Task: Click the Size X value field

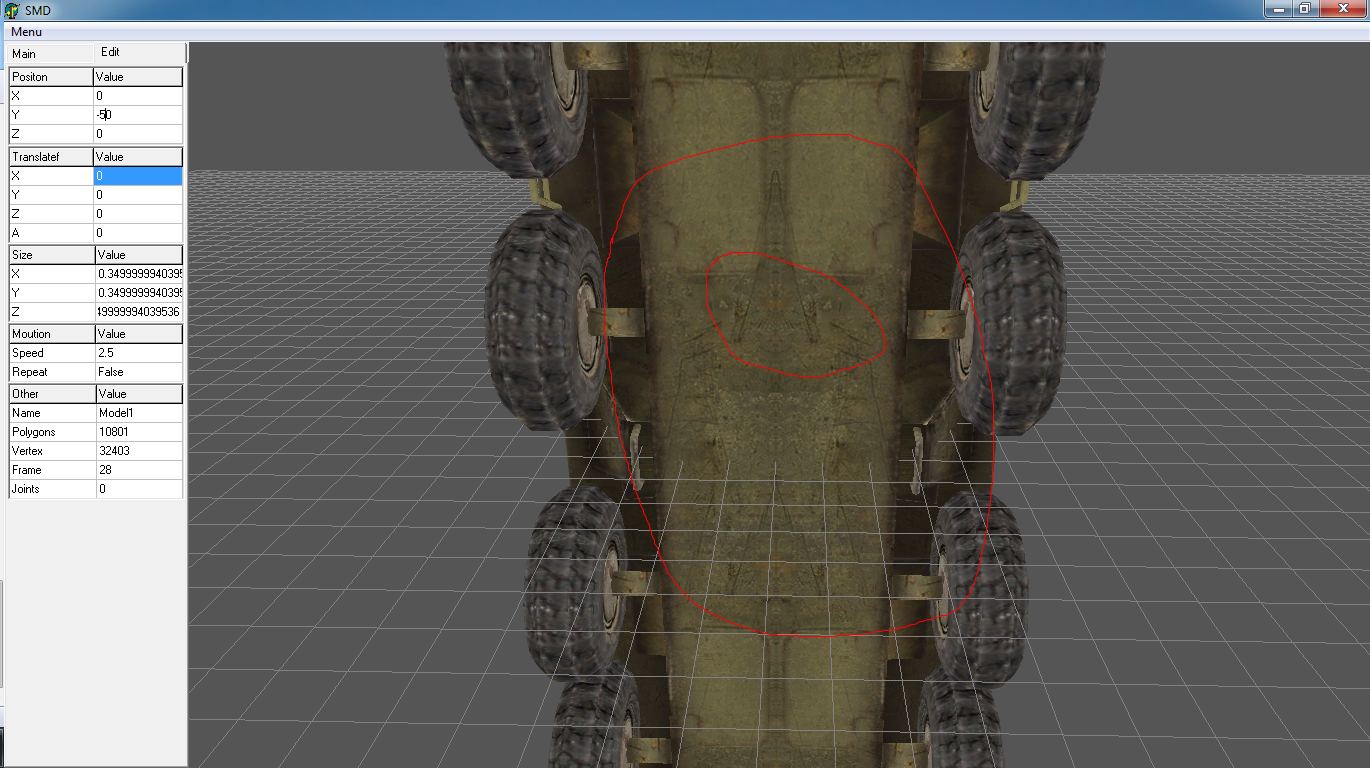Action: 139,274
